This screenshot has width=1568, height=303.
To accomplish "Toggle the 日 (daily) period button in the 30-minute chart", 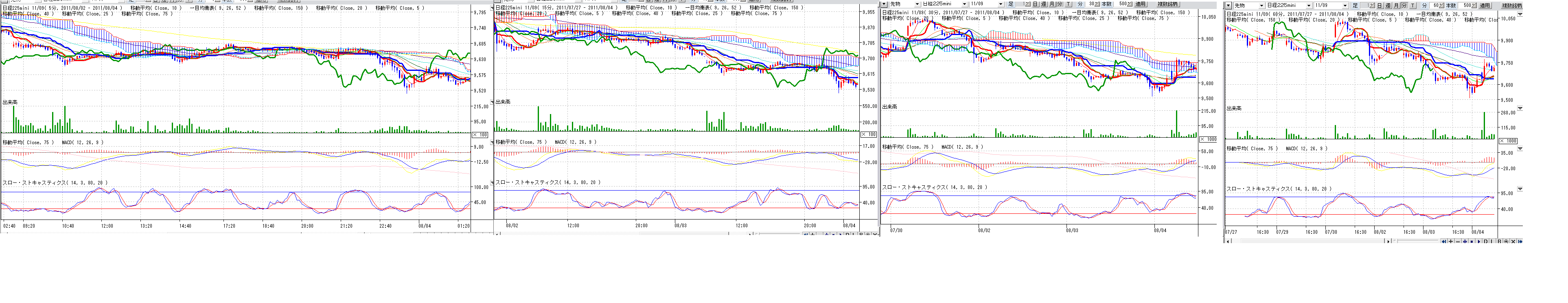I will (1036, 4).
